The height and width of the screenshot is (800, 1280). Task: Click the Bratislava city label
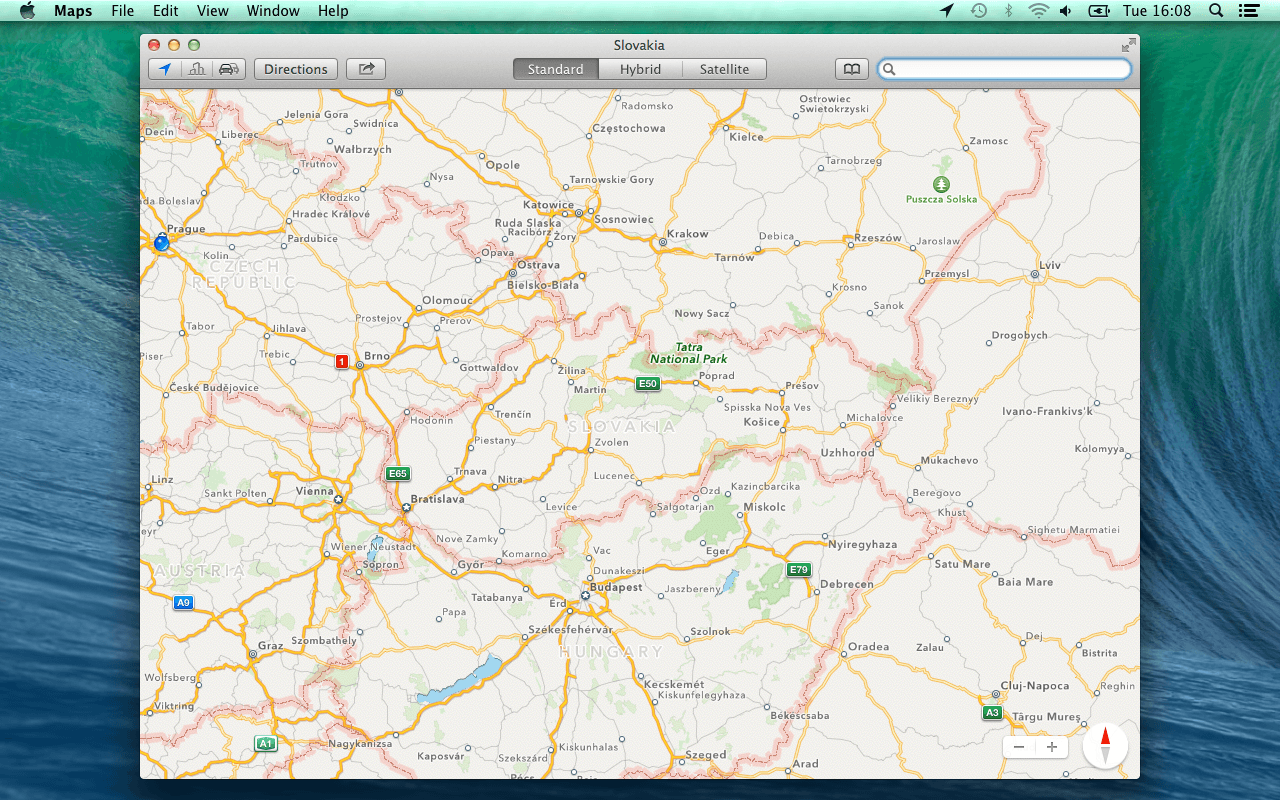(438, 499)
